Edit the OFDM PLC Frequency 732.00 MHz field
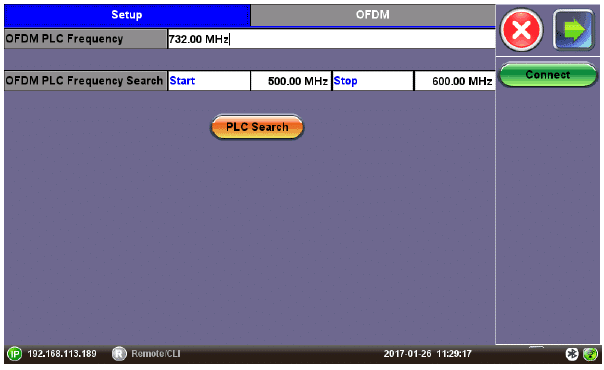The width and height of the screenshot is (604, 370). coord(331,39)
